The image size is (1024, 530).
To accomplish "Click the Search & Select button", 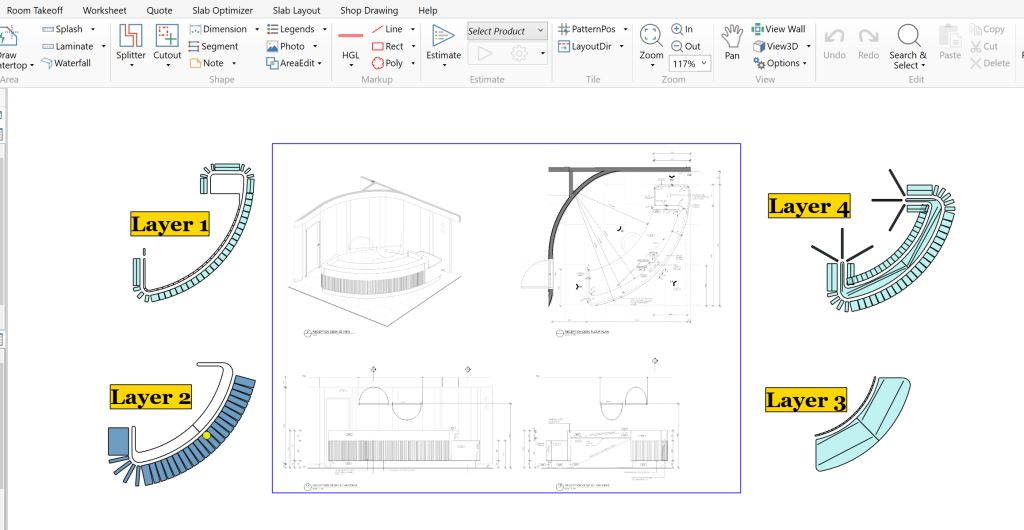I will pos(907,46).
